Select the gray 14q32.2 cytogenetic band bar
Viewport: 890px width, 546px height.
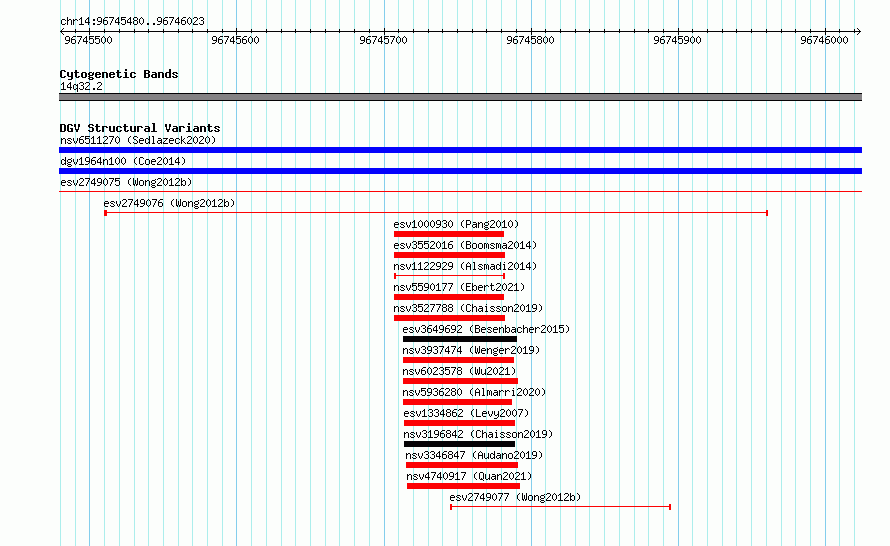pyautogui.click(x=460, y=97)
